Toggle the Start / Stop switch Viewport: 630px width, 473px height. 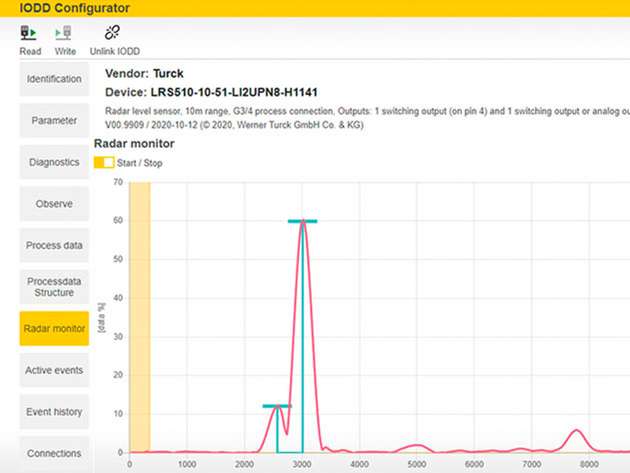[104, 163]
